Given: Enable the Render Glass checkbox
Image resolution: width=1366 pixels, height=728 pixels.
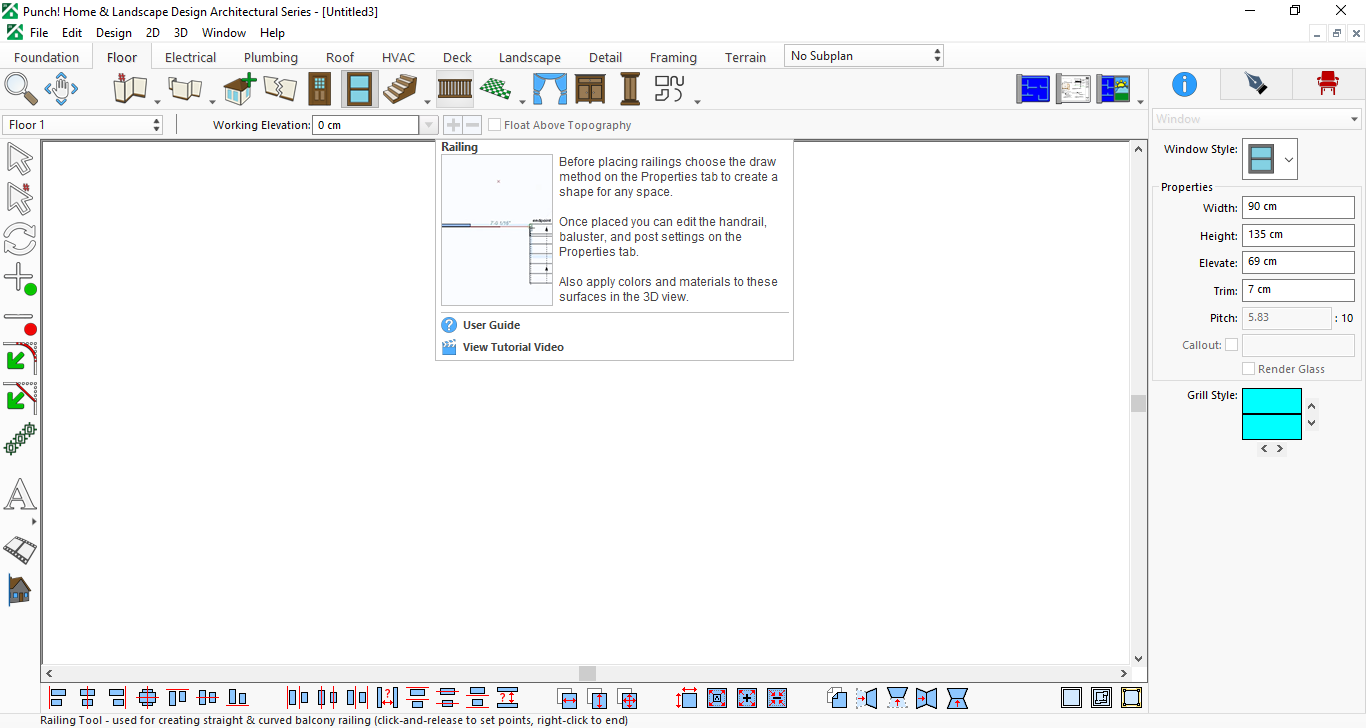Looking at the screenshot, I should pos(1248,369).
